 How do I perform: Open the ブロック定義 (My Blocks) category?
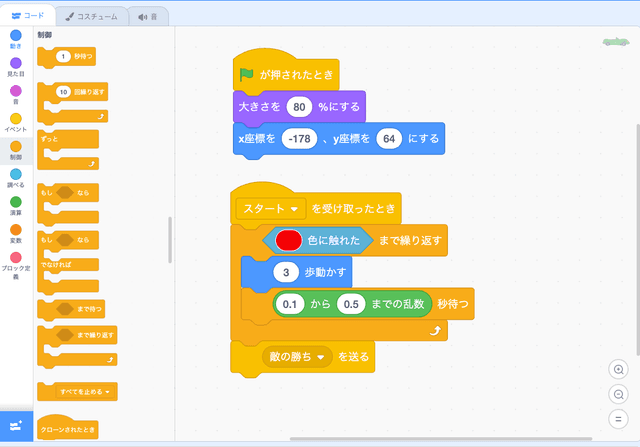pyautogui.click(x=16, y=258)
